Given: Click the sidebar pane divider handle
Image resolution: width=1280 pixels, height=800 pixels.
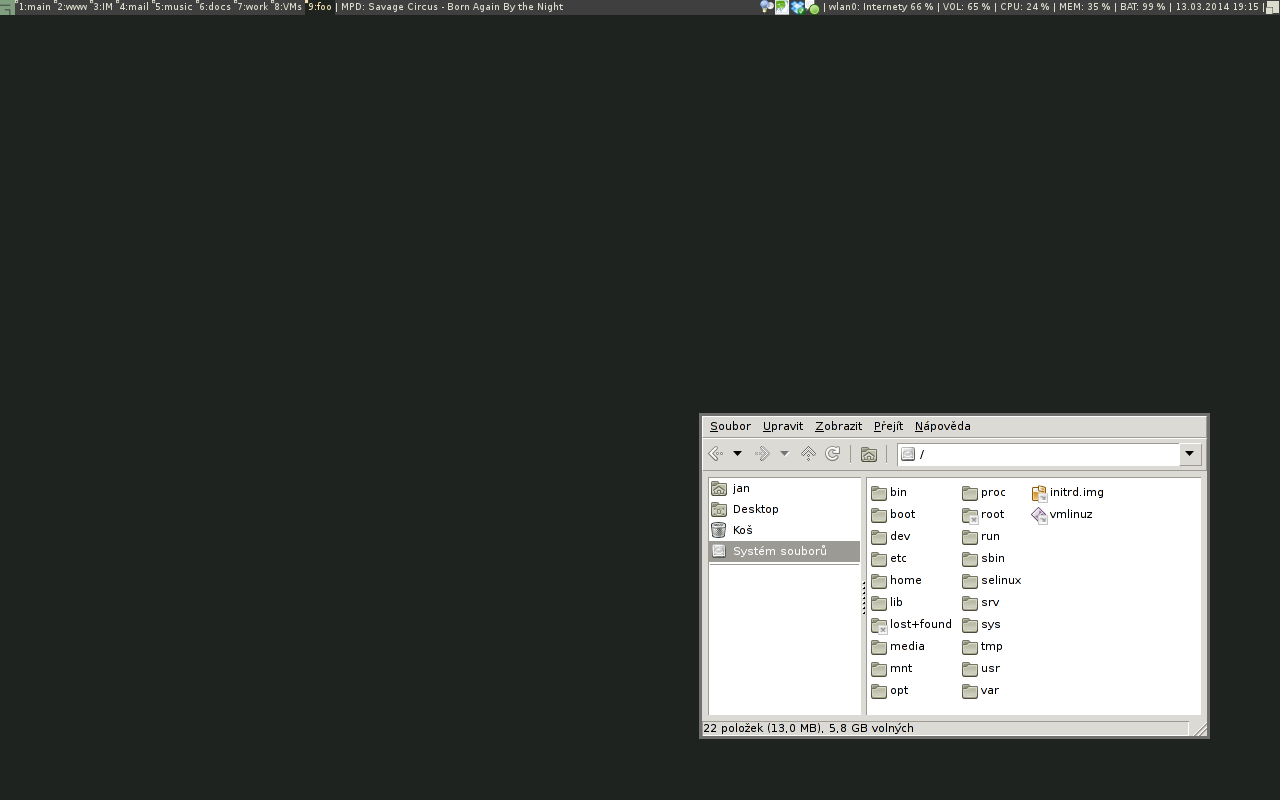Looking at the screenshot, I should (863, 597).
